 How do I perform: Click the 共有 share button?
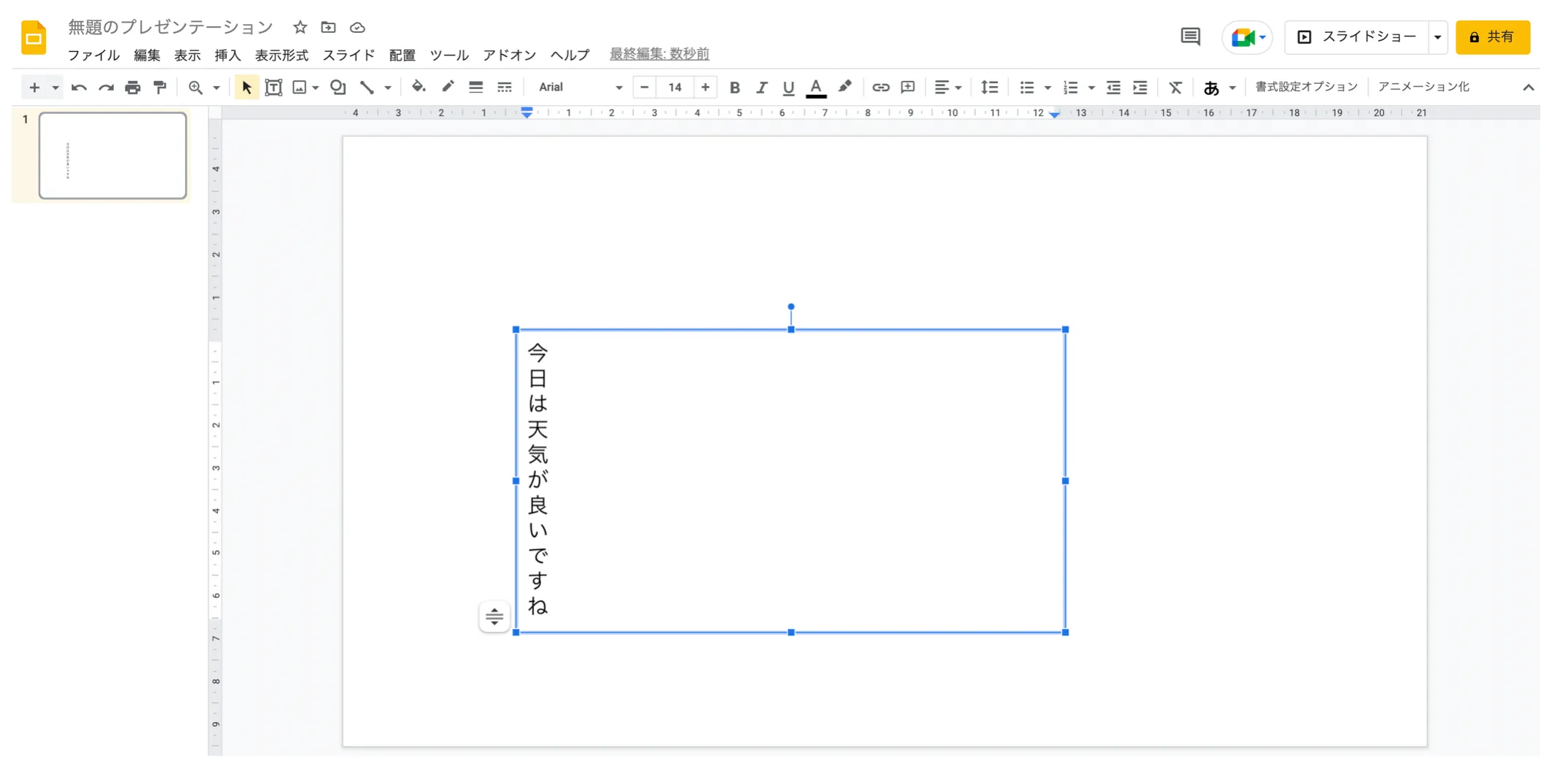[1493, 37]
